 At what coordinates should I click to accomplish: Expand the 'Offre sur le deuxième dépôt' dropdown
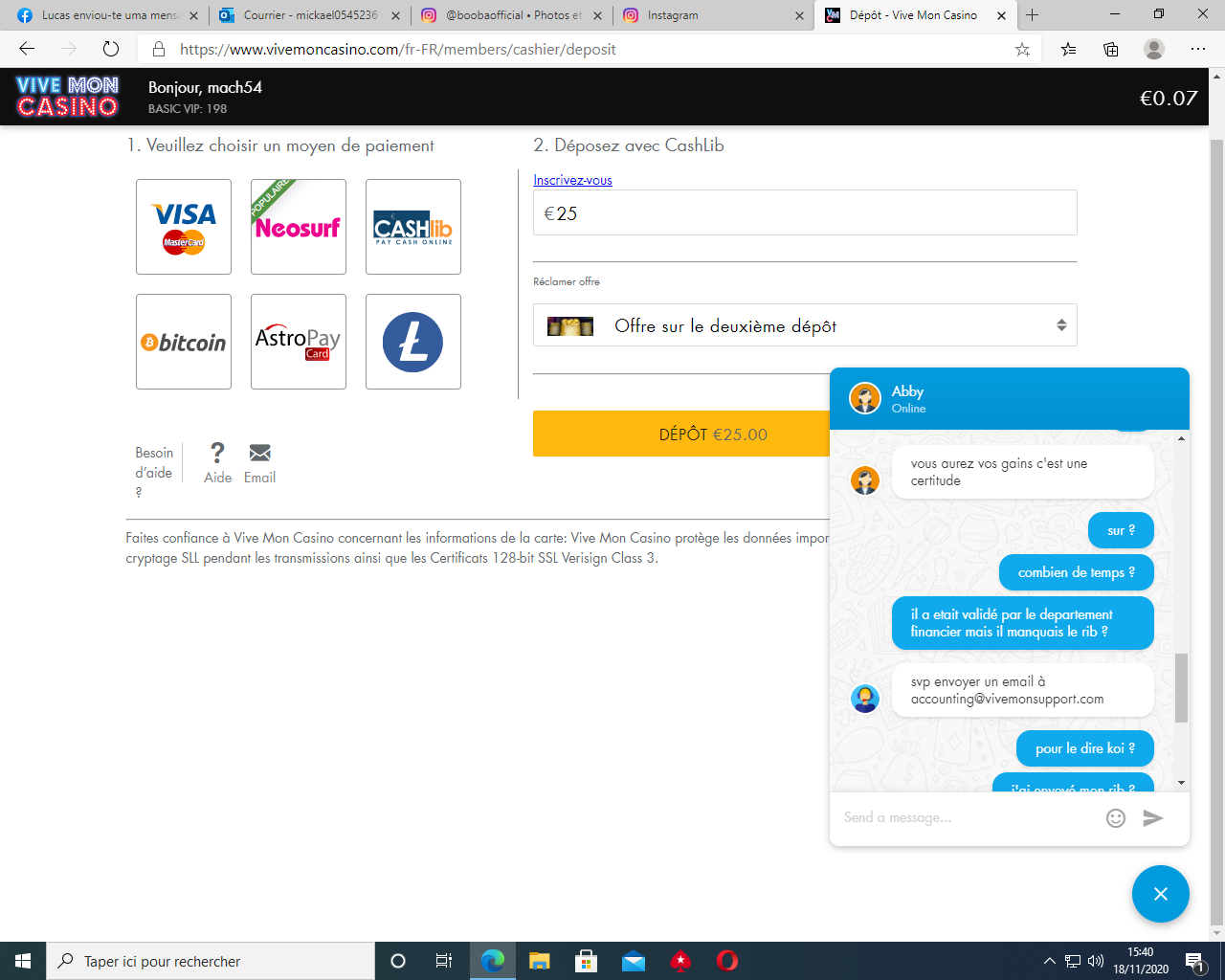[805, 325]
